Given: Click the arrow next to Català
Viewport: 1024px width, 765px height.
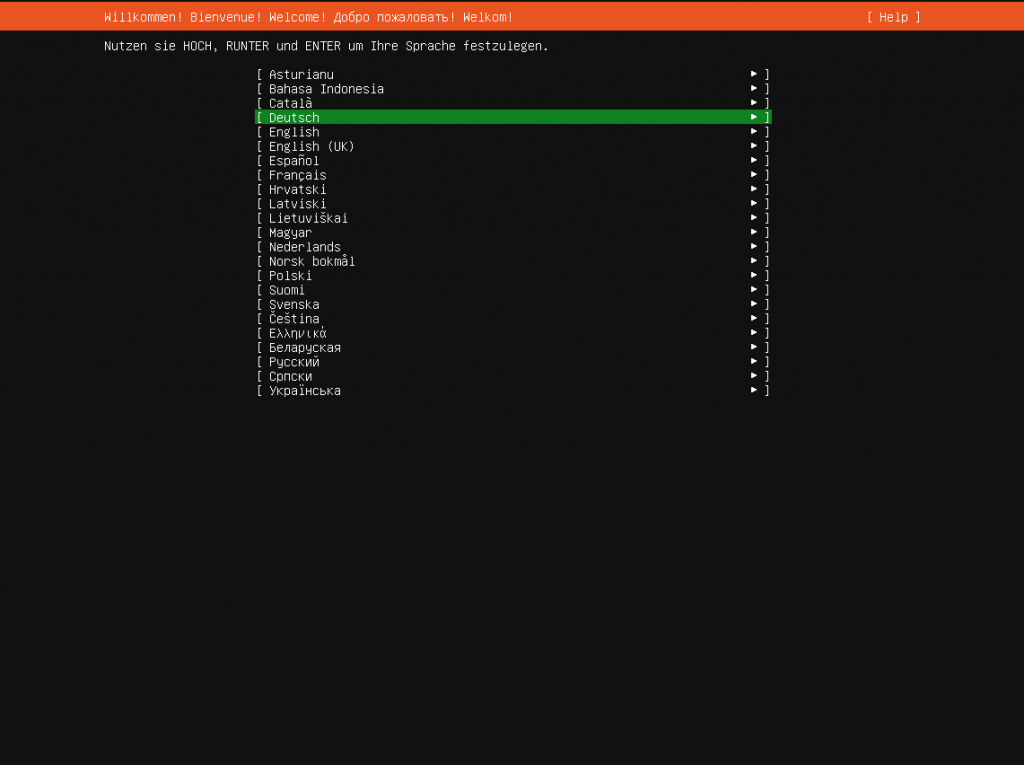Looking at the screenshot, I should click(754, 103).
